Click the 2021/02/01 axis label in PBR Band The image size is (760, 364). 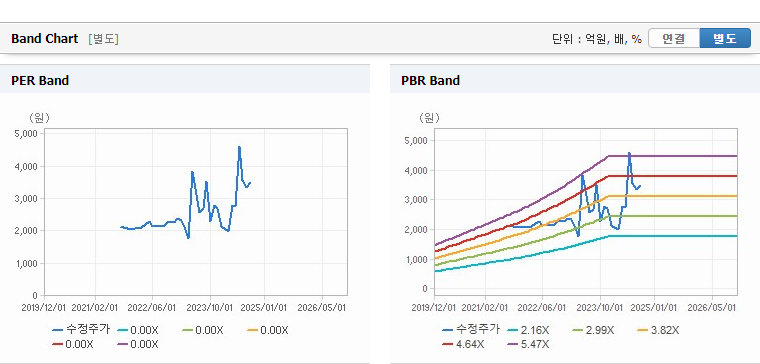tap(485, 308)
